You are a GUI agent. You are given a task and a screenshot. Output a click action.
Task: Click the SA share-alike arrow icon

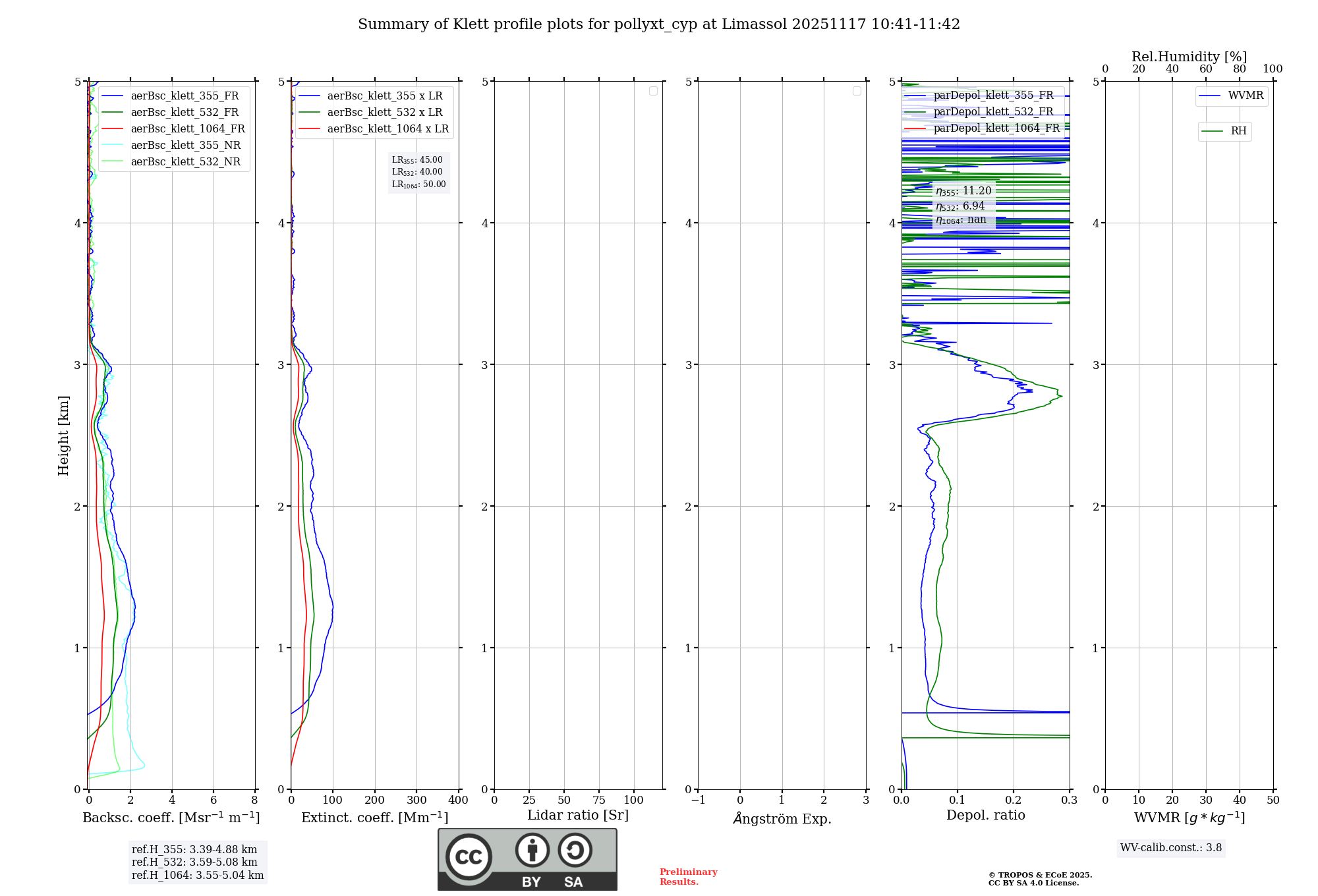click(575, 850)
